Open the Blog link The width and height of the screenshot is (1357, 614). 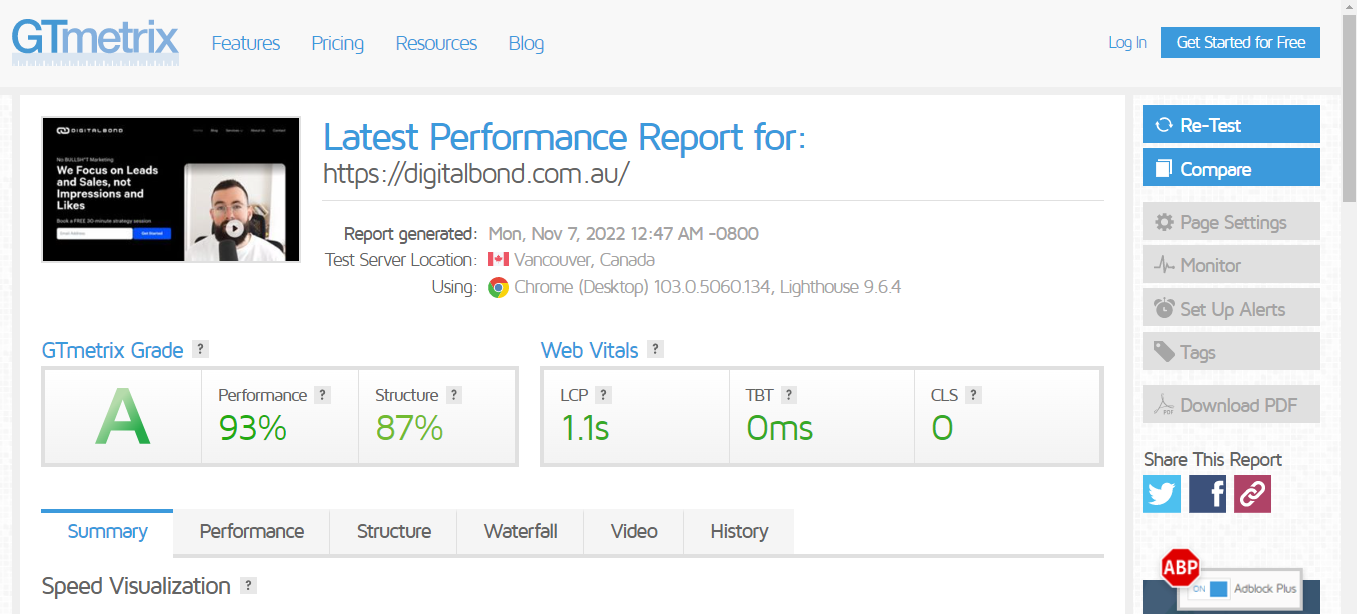point(526,43)
